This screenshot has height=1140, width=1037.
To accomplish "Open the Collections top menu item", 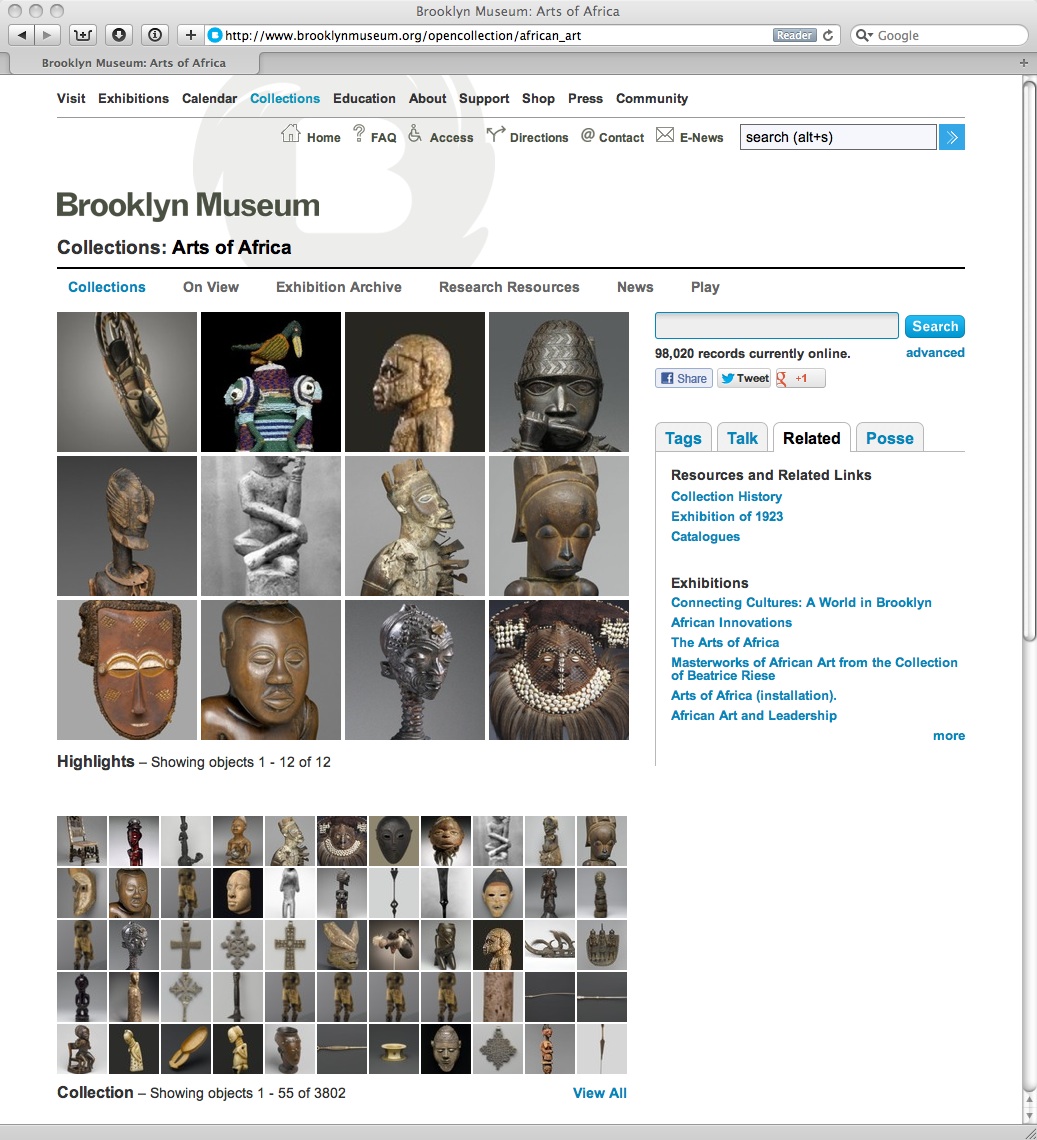I will click(x=285, y=98).
